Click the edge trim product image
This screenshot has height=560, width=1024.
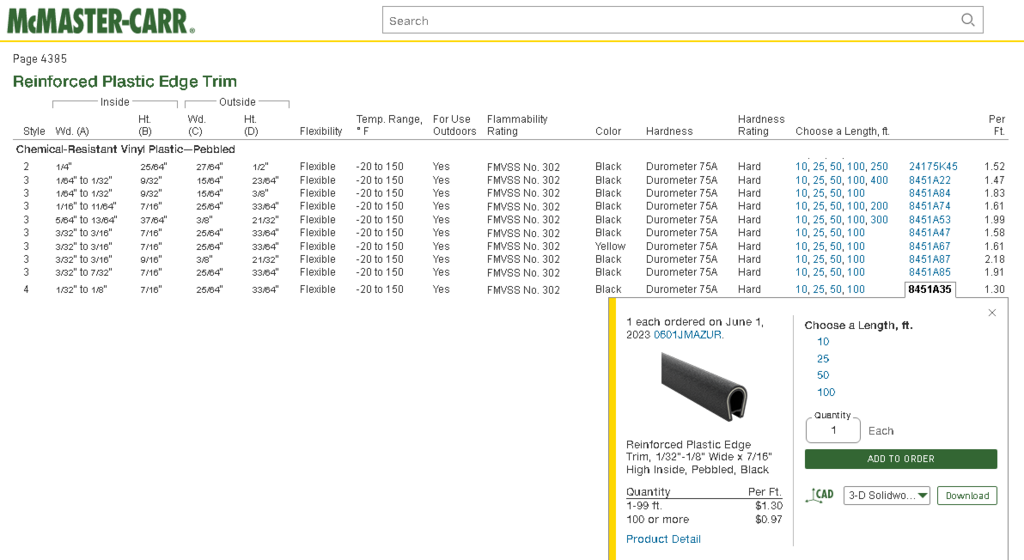[x=703, y=386]
